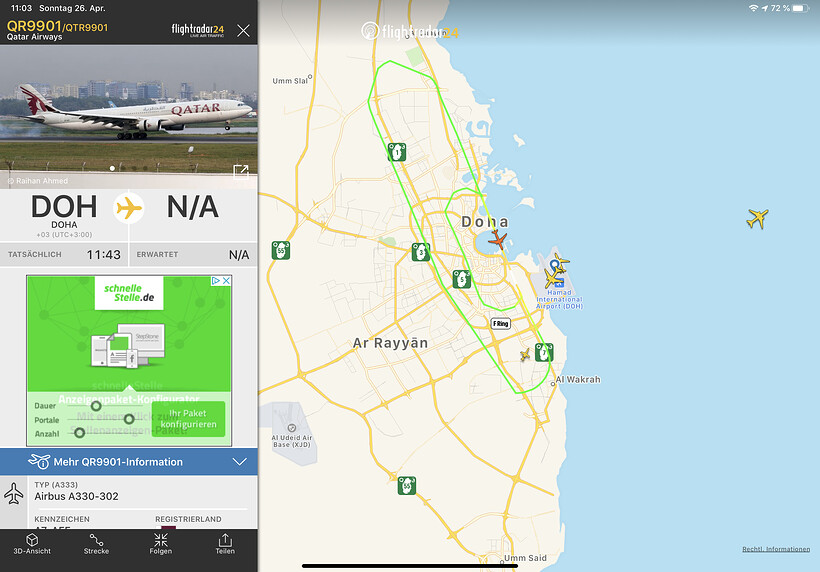Close the QR9901 flight details panel
820x572 pixels.
click(x=243, y=30)
